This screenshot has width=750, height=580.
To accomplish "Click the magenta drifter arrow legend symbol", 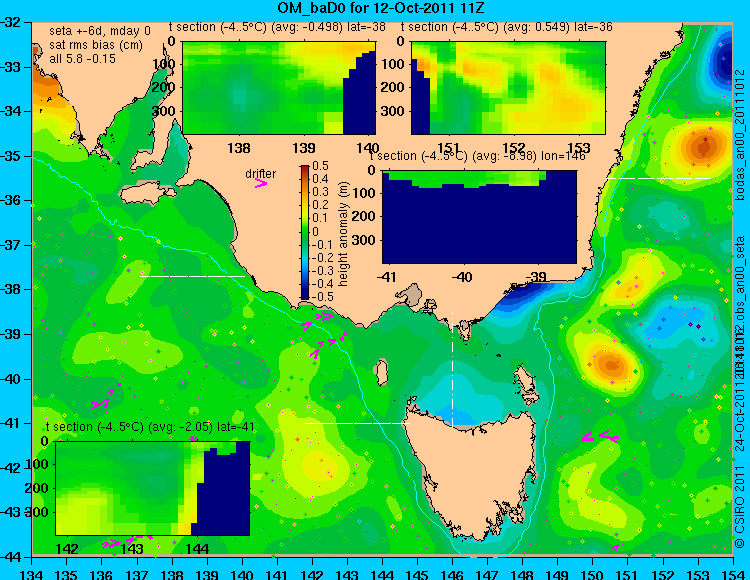I will (x=261, y=183).
